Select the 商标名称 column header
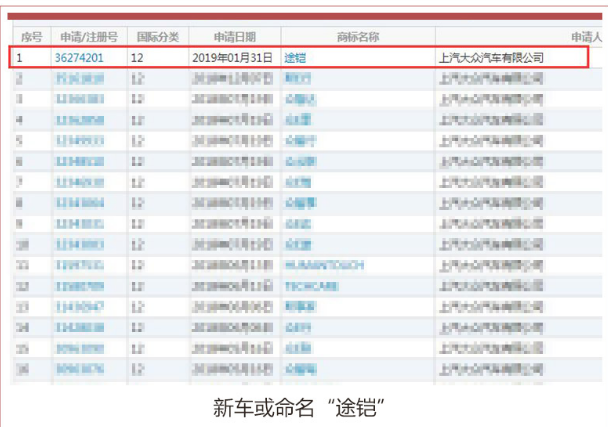This screenshot has height=427, width=608. (x=358, y=37)
